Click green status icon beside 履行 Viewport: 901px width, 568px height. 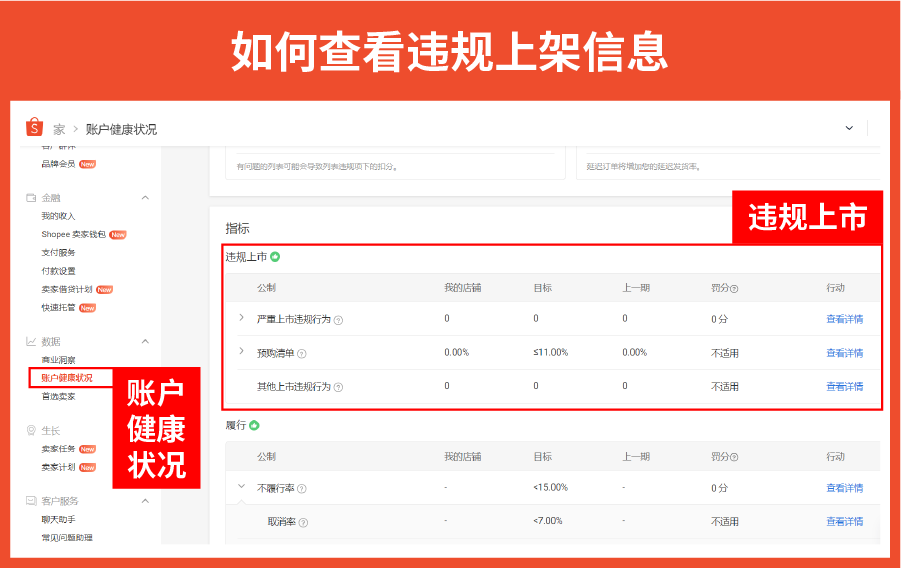[x=255, y=425]
